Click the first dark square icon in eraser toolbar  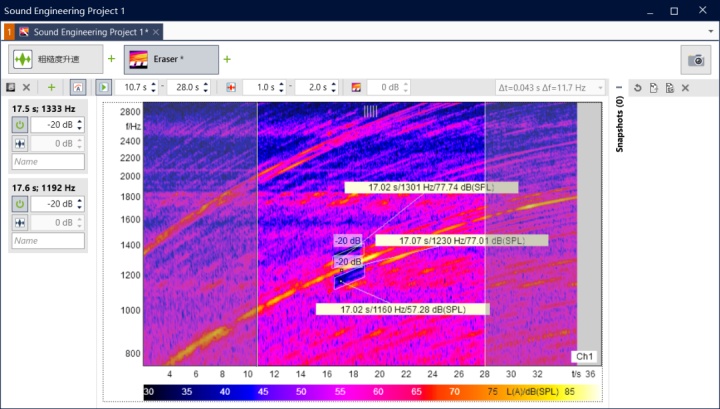pos(11,87)
